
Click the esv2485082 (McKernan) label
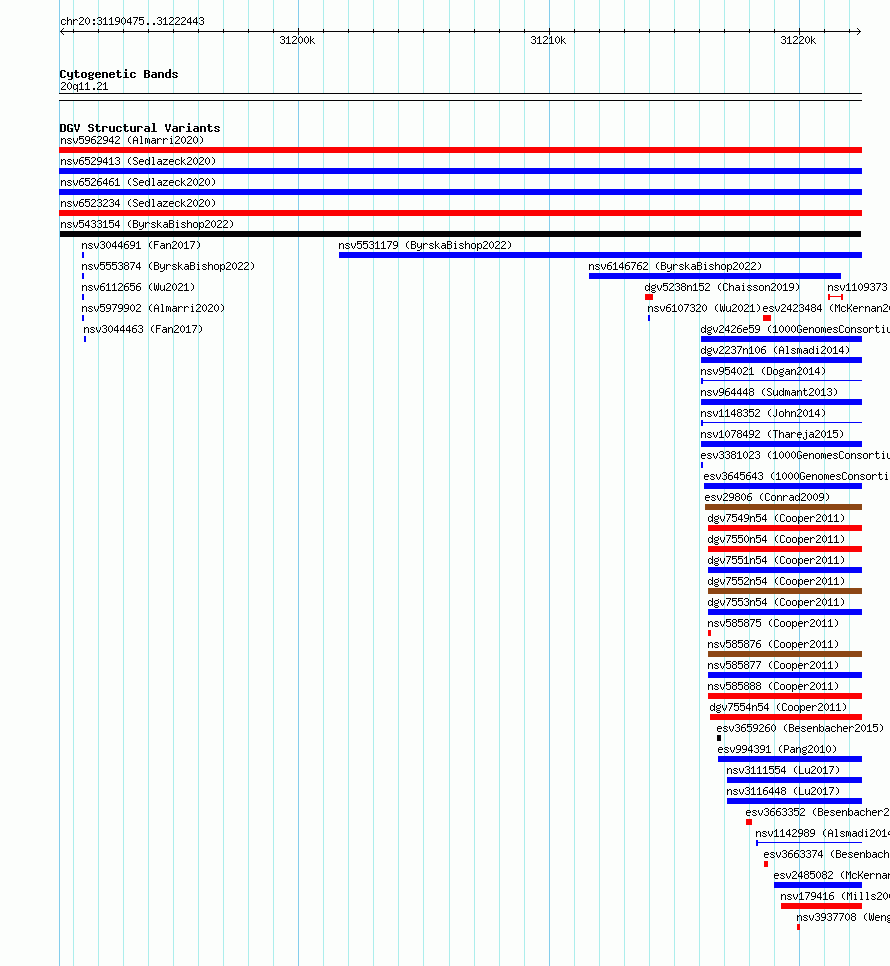tap(831, 874)
